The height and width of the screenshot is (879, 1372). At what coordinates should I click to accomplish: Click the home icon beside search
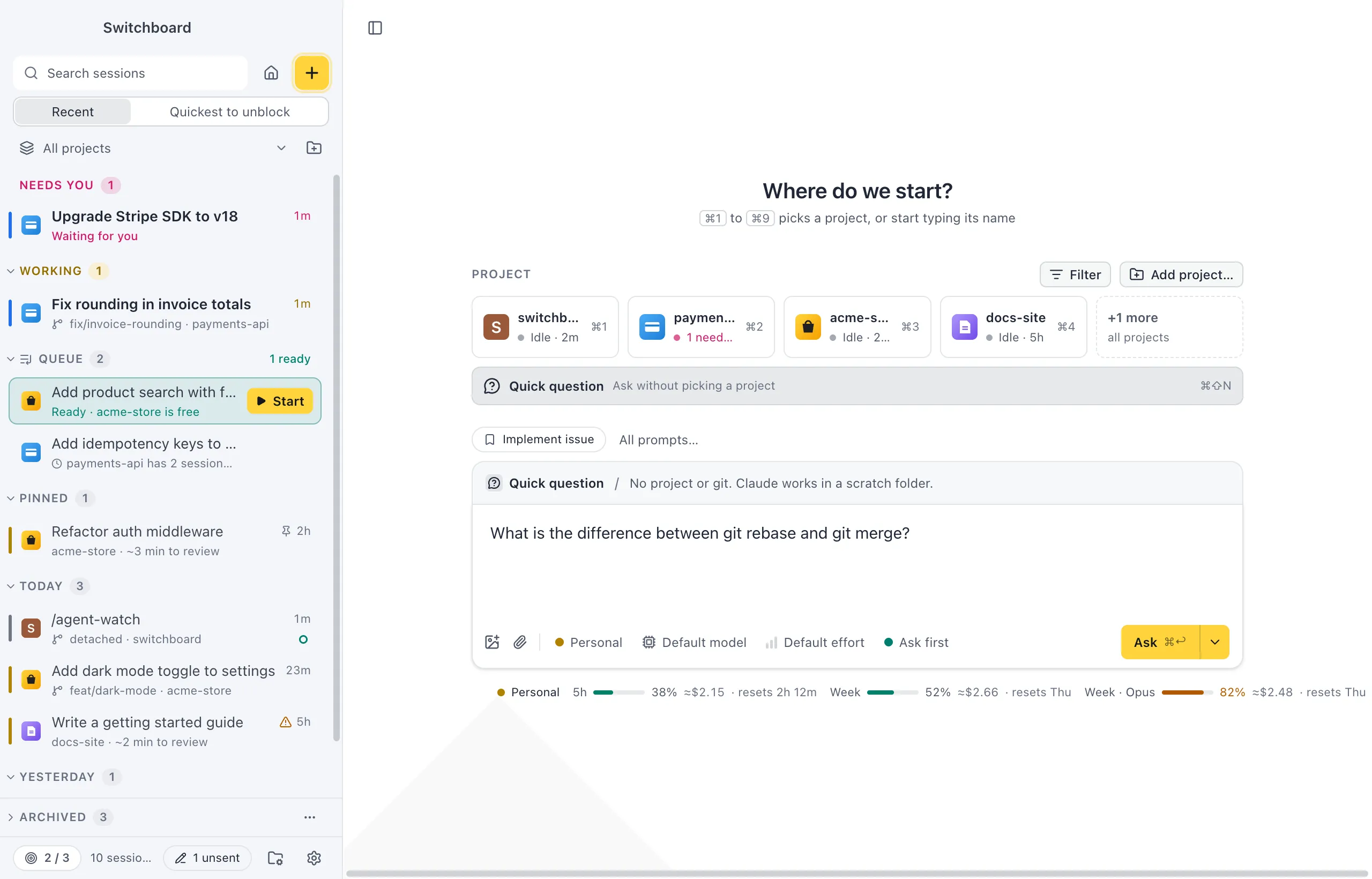271,73
